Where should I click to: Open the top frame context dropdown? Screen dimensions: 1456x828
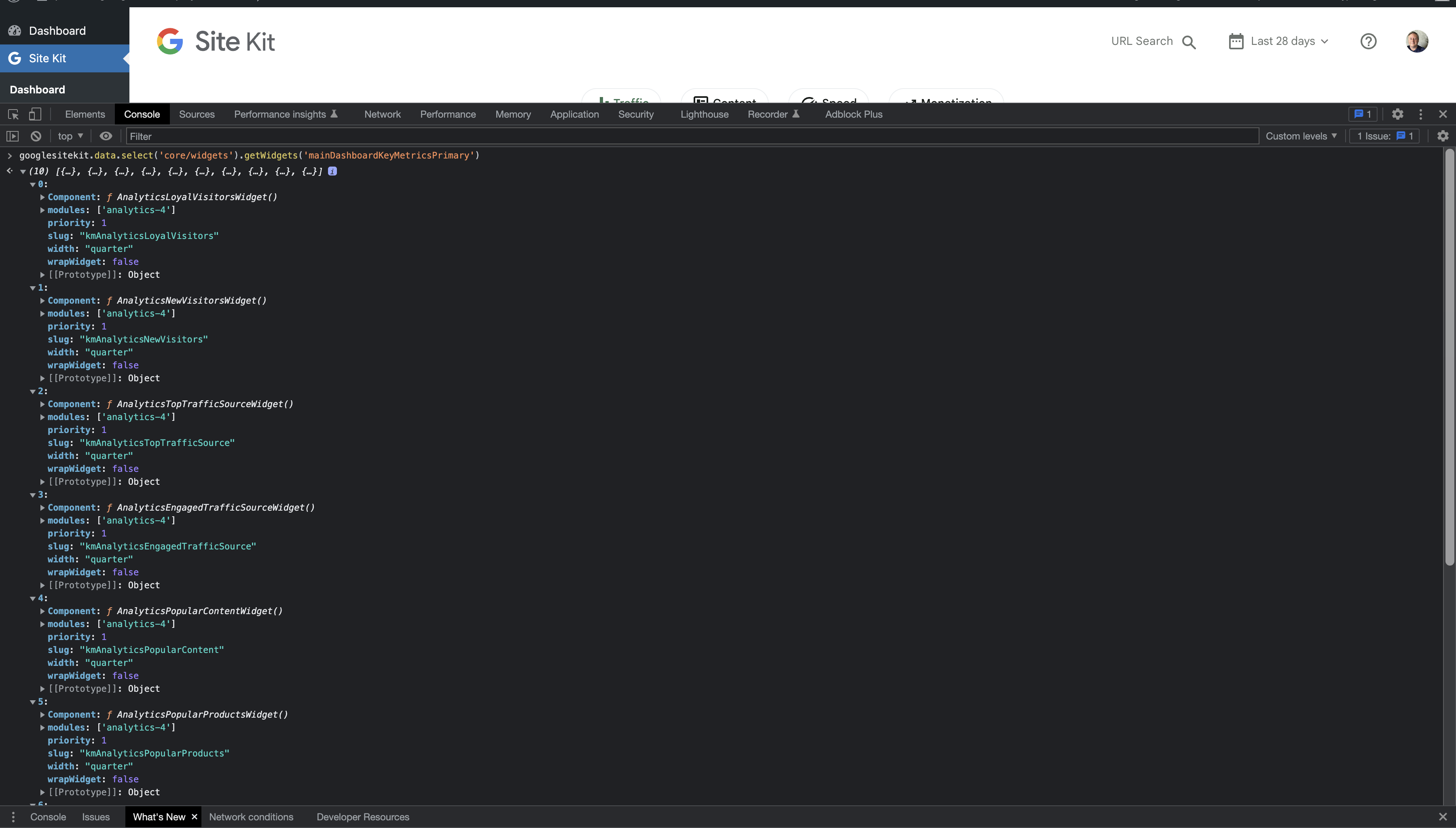[x=69, y=136]
